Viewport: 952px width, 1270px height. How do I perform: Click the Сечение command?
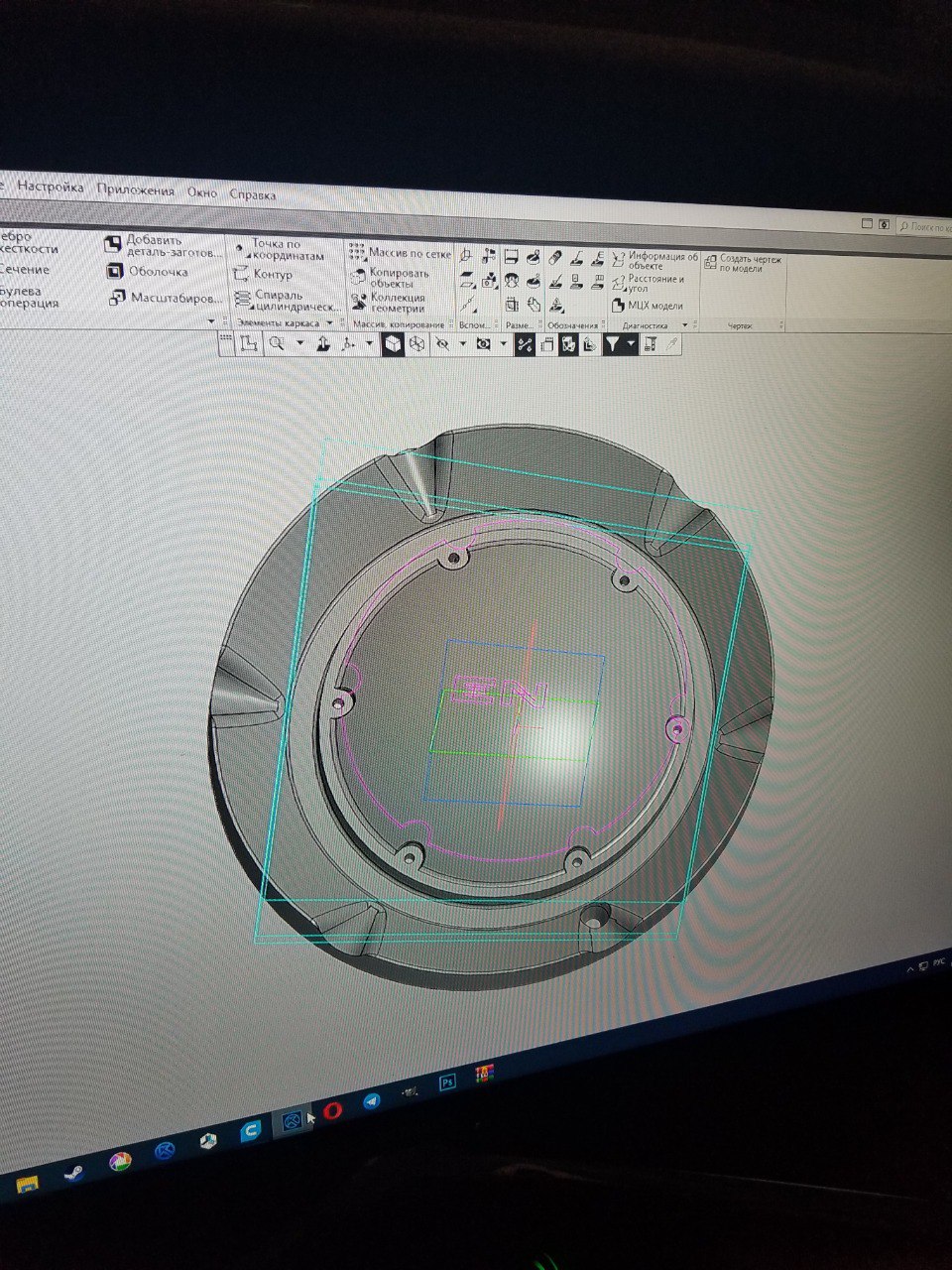(24, 270)
